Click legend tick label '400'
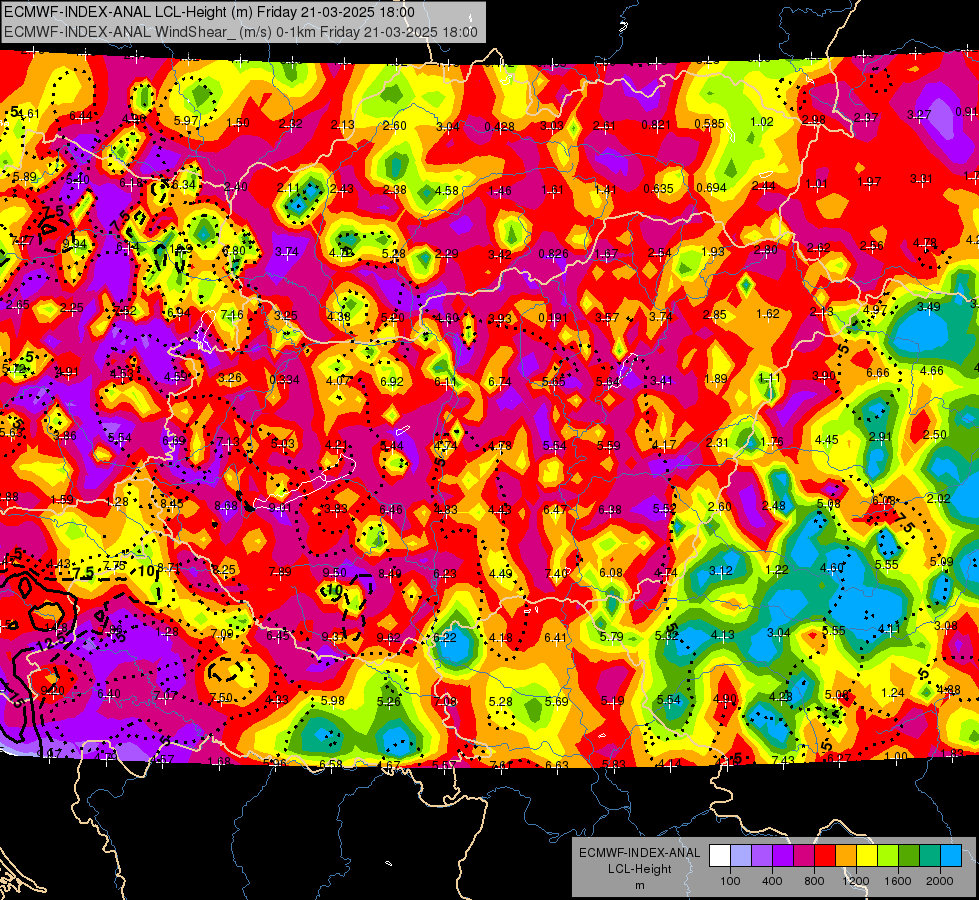The image size is (979, 900). (x=772, y=881)
